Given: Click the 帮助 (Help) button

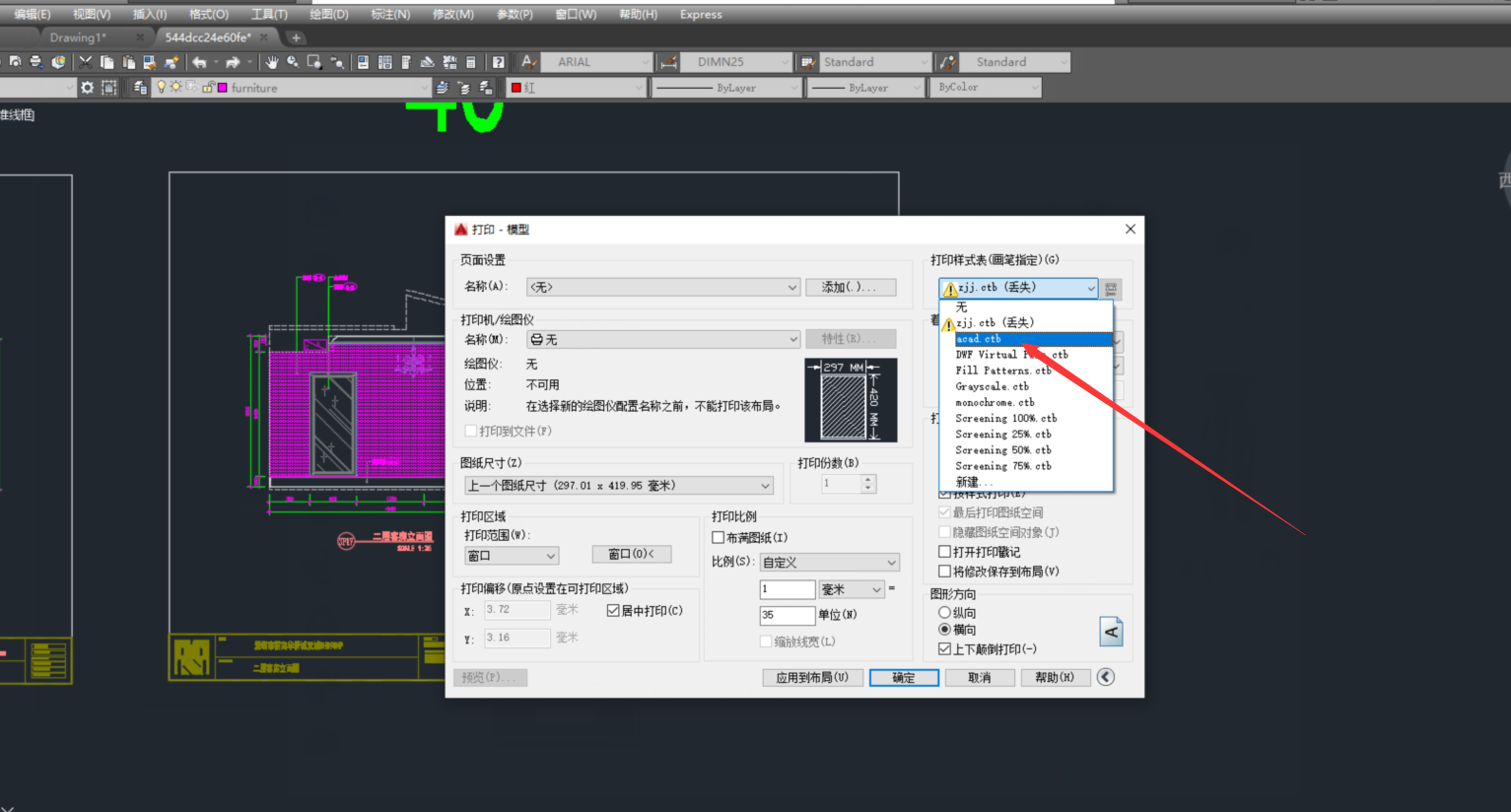Looking at the screenshot, I should pyautogui.click(x=1055, y=678).
